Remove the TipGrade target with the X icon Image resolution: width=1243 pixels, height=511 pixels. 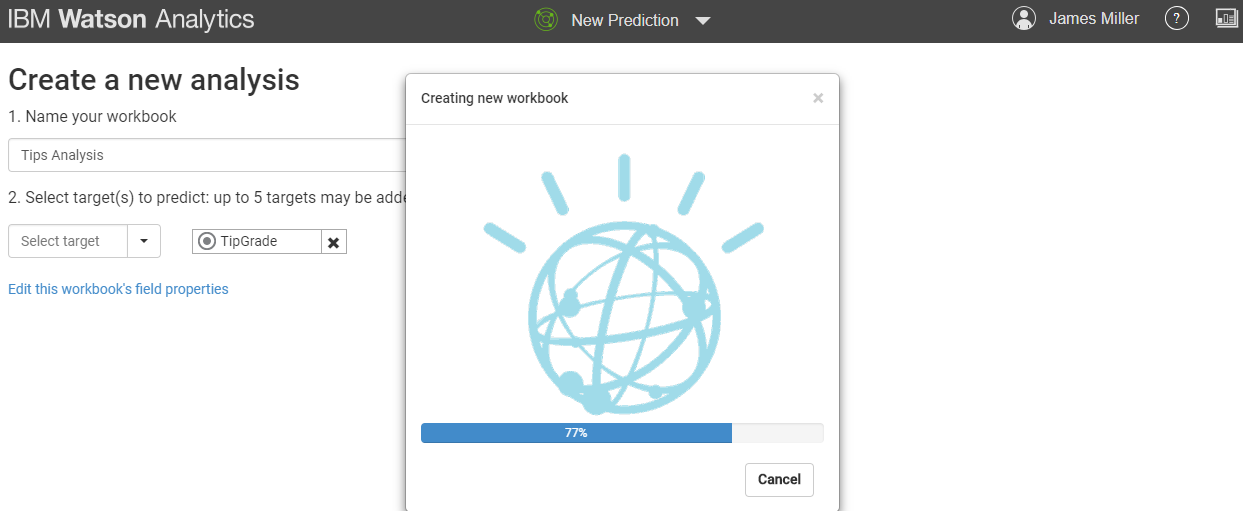point(334,242)
